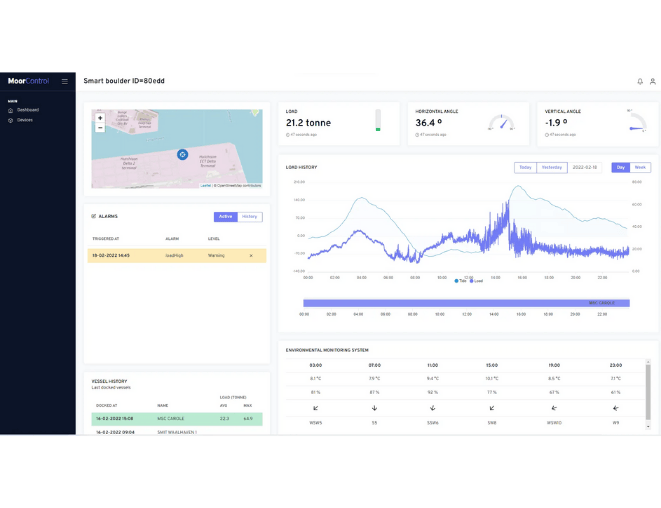Show Yesterday's load history

coord(552,168)
